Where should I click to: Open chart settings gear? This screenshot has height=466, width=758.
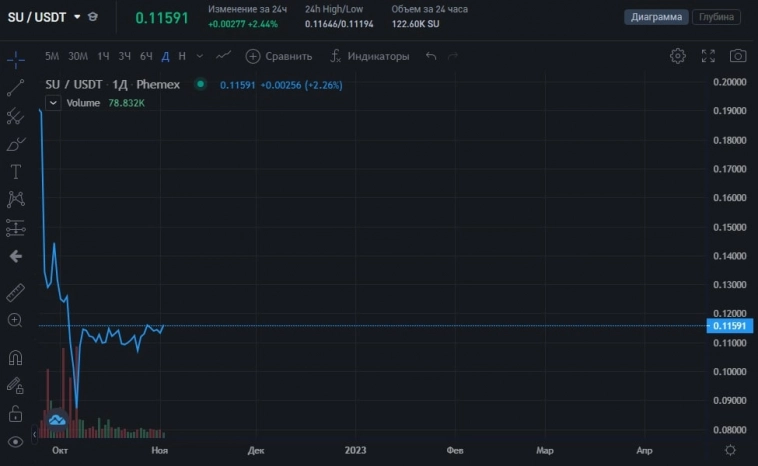[x=678, y=56]
